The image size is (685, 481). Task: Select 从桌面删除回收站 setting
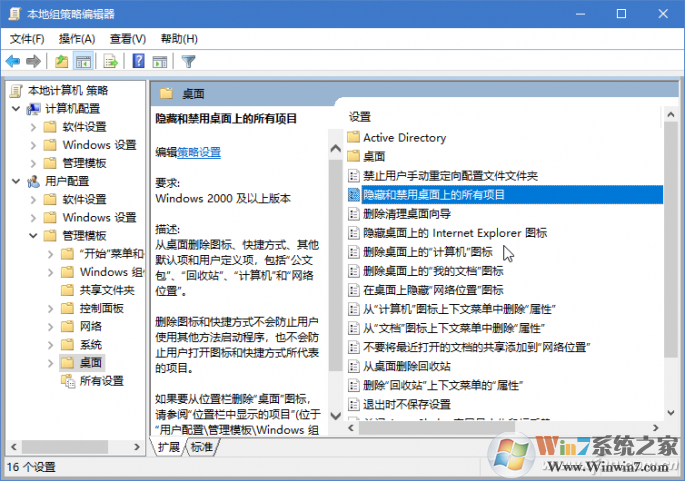407,366
